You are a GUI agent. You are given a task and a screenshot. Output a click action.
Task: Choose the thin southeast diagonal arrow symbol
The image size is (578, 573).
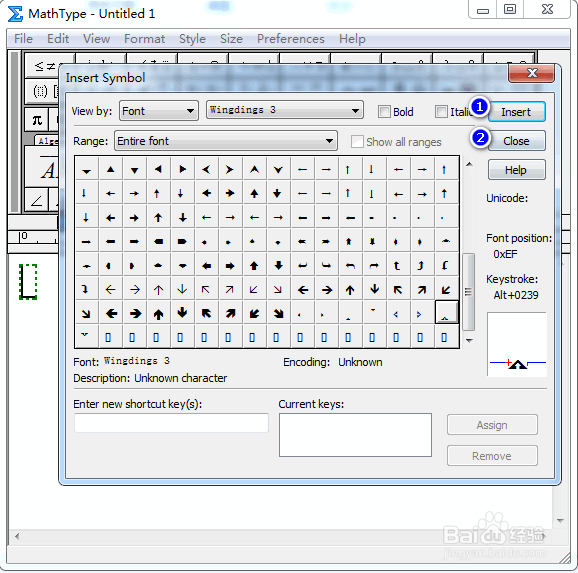(x=278, y=290)
